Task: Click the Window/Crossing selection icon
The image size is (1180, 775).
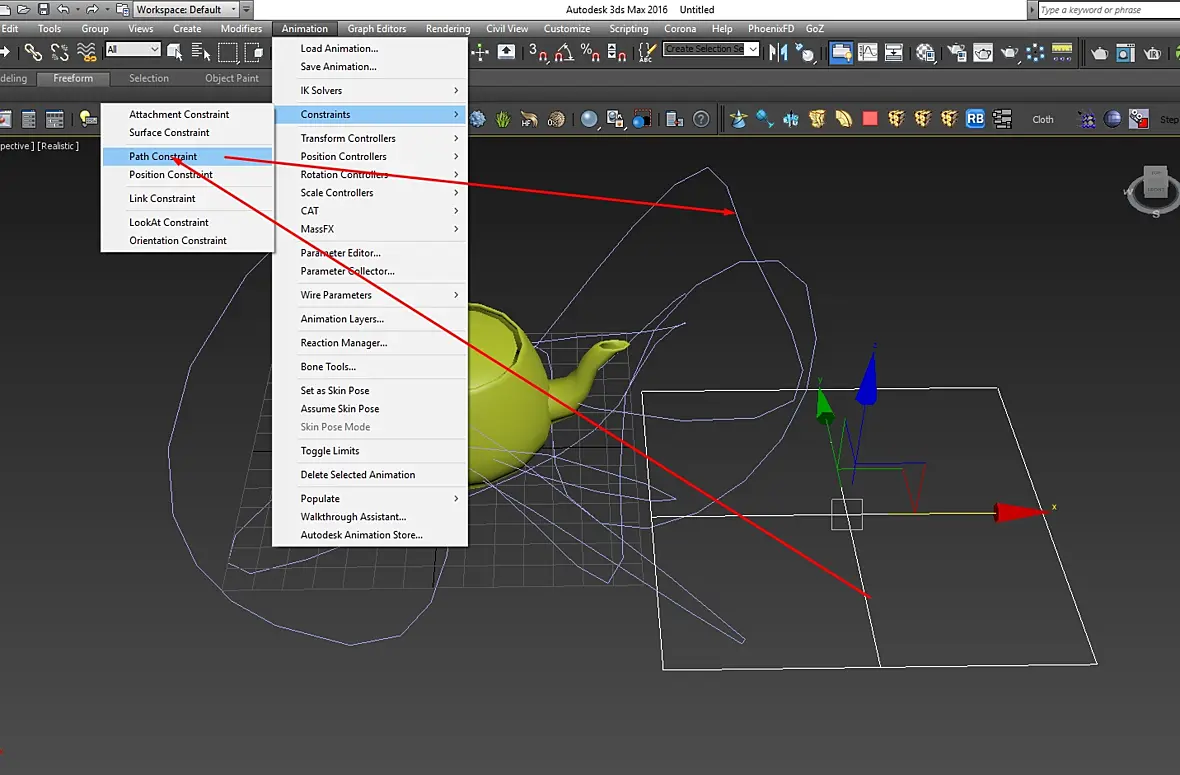Action: (254, 52)
